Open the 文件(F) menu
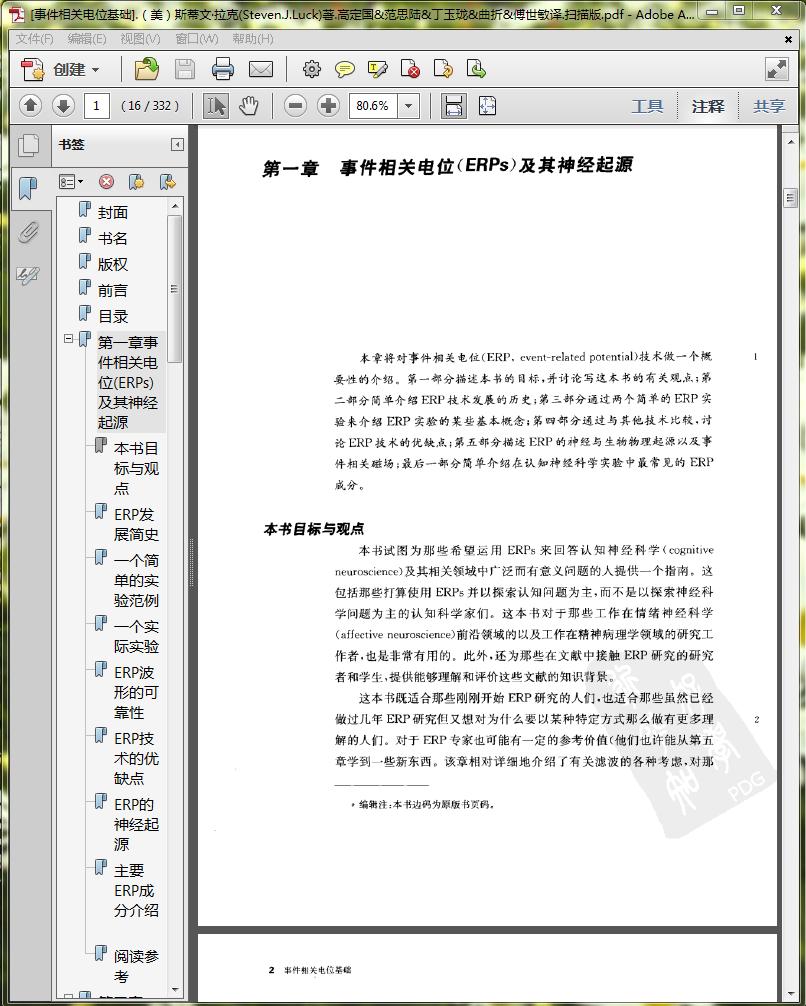This screenshot has width=806, height=1006. click(34, 38)
